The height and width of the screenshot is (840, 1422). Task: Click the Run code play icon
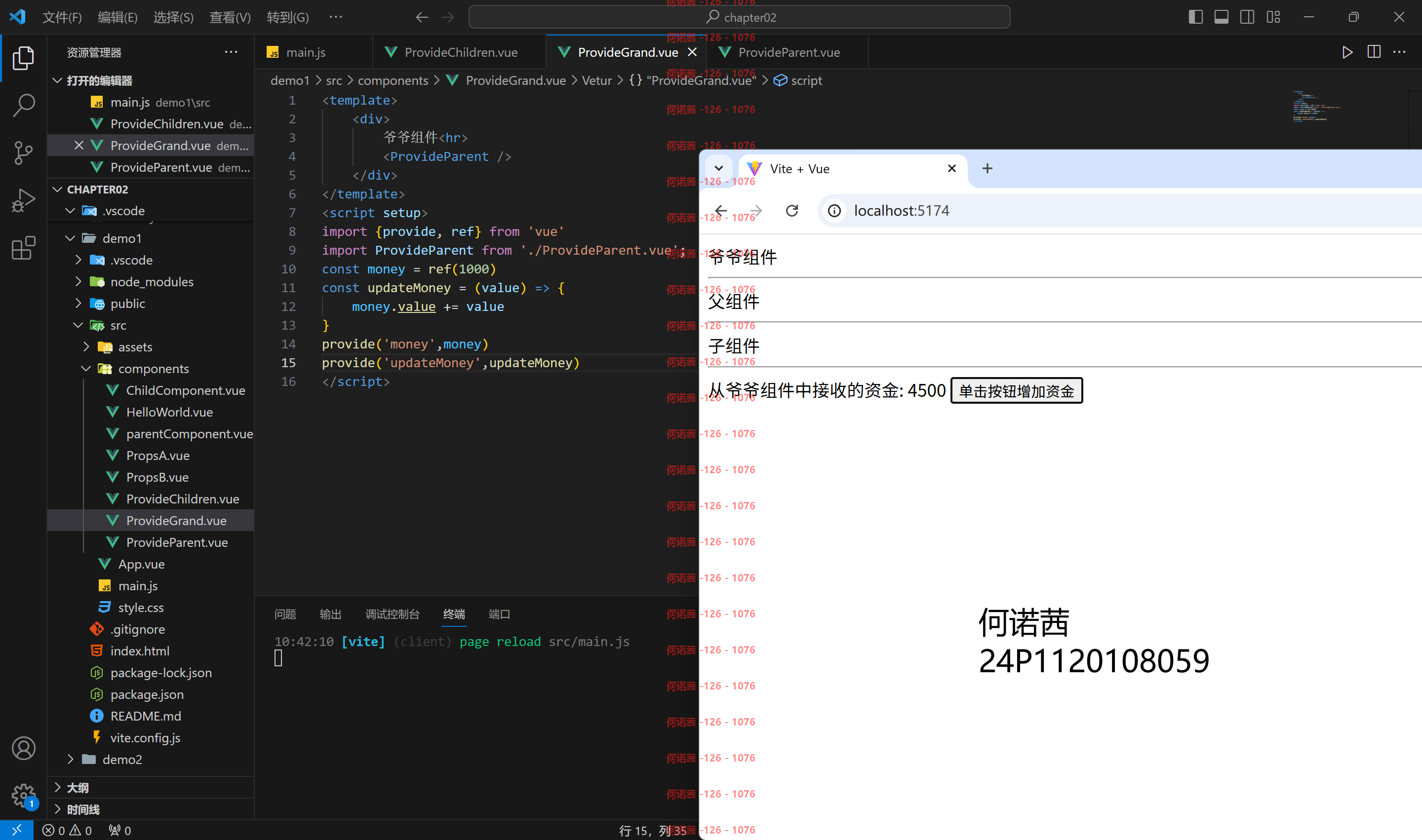click(1347, 52)
